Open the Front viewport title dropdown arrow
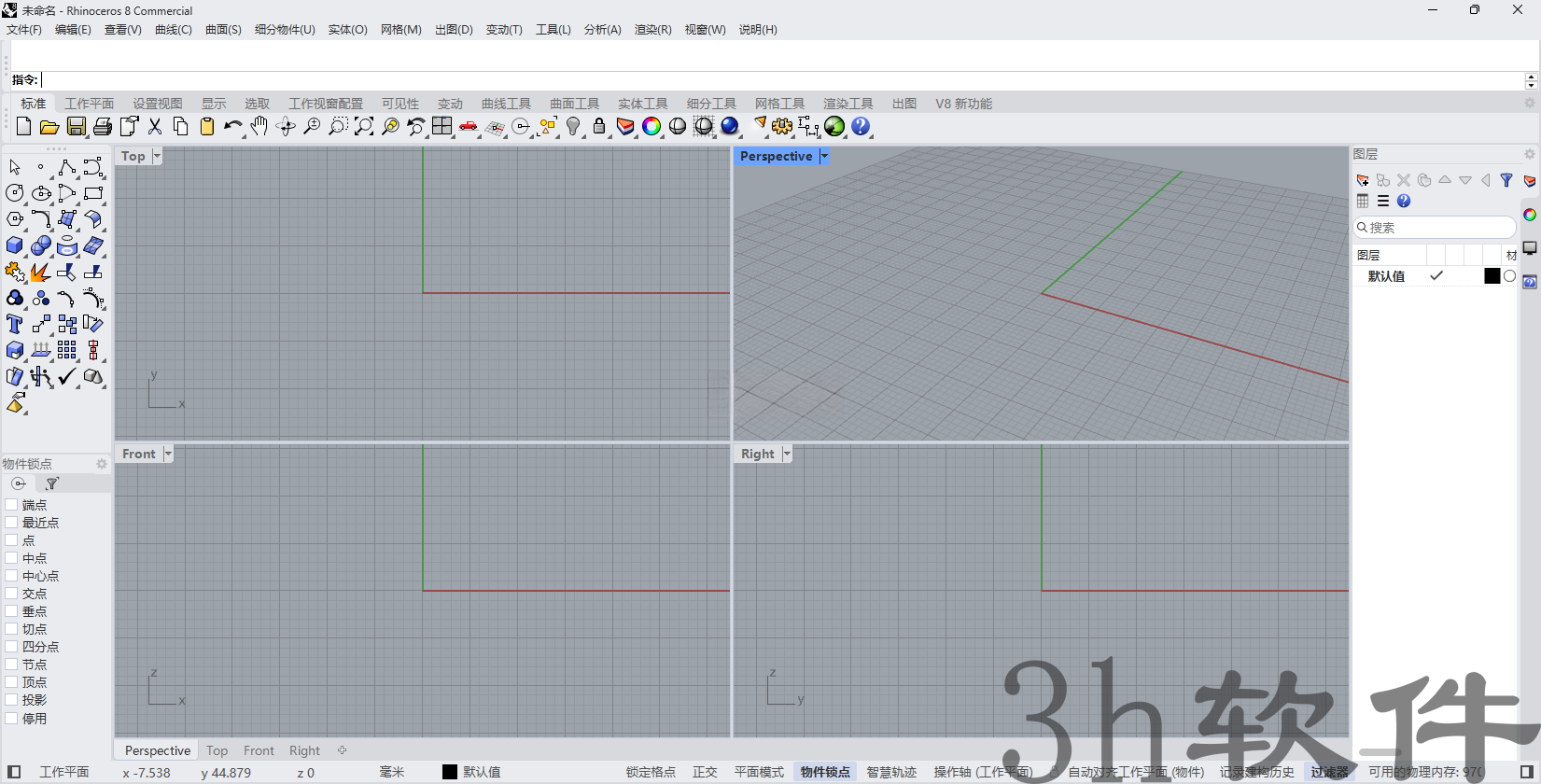Viewport: 1541px width, 784px height. click(x=168, y=454)
